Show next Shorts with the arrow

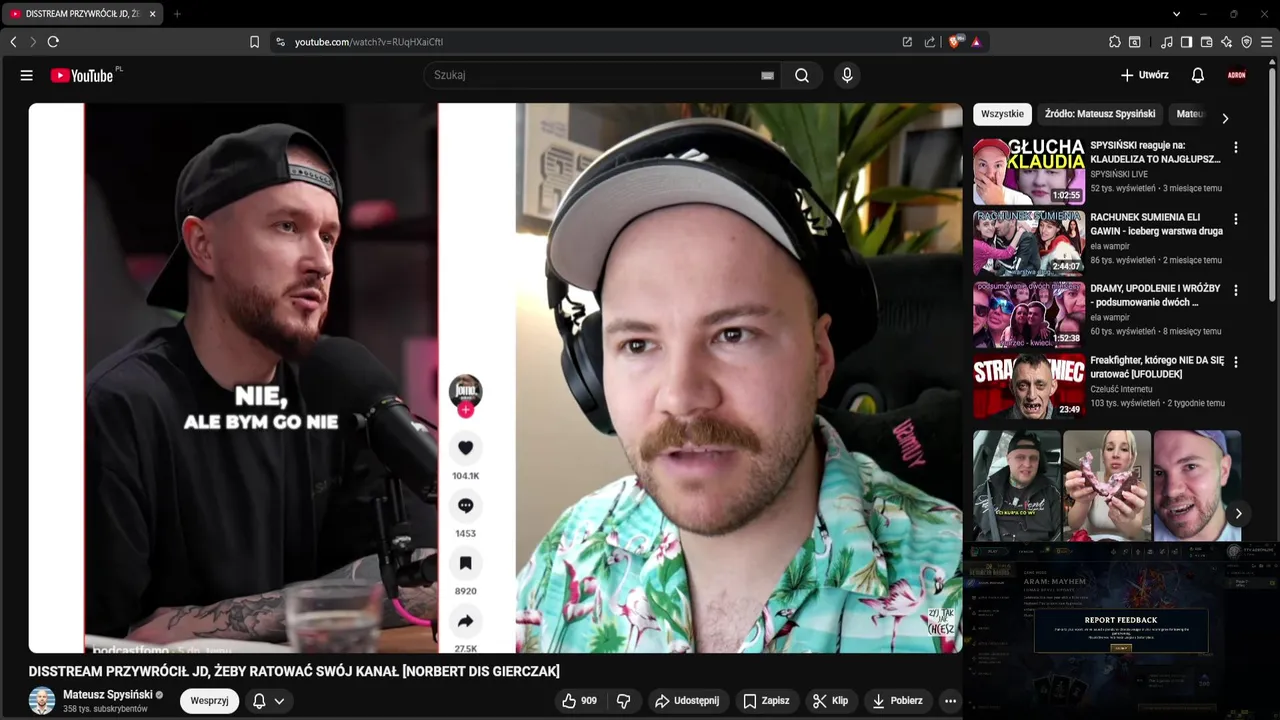(x=1238, y=513)
